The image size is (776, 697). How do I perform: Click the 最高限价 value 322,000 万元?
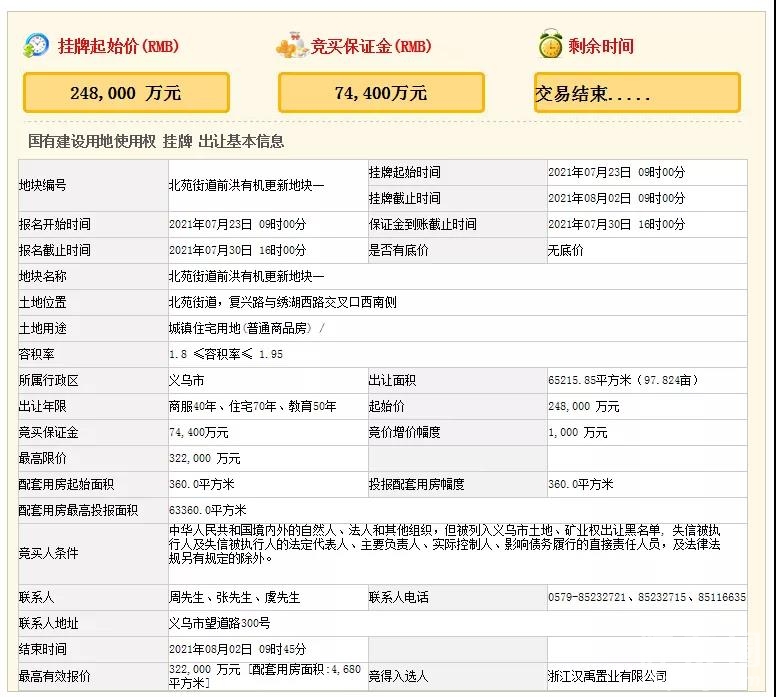click(205, 458)
